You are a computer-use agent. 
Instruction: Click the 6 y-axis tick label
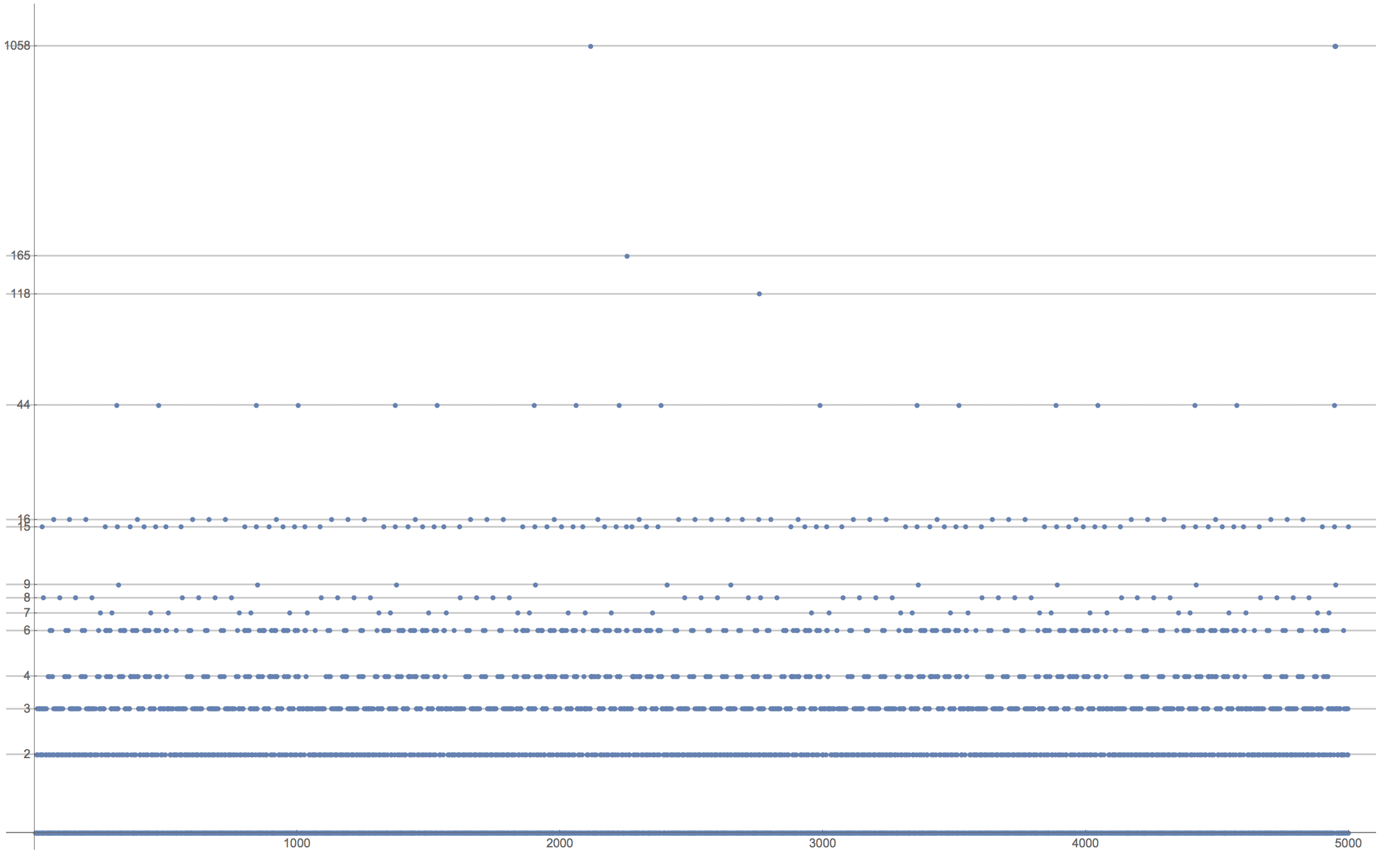point(27,630)
